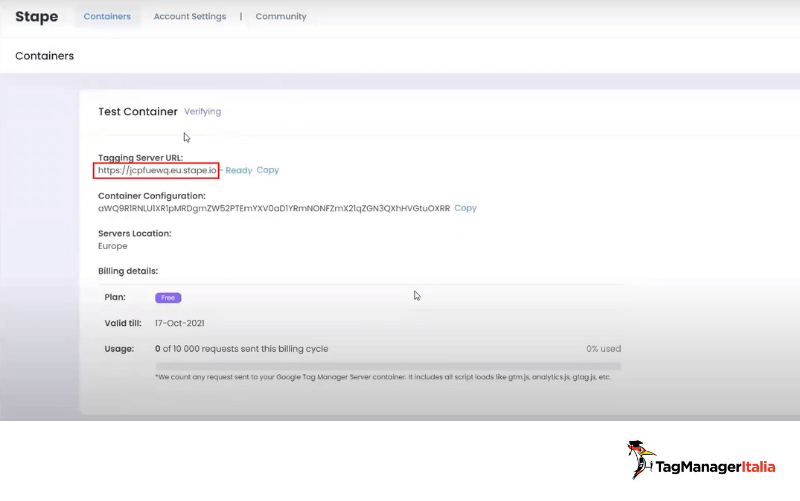Open the Containers tab
The height and width of the screenshot is (501, 800).
pos(107,16)
